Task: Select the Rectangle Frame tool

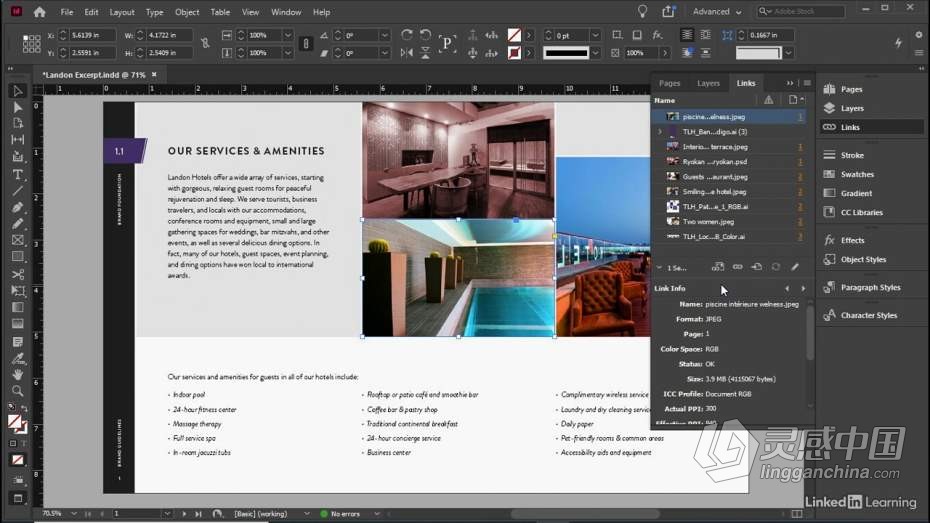Action: tap(17, 240)
